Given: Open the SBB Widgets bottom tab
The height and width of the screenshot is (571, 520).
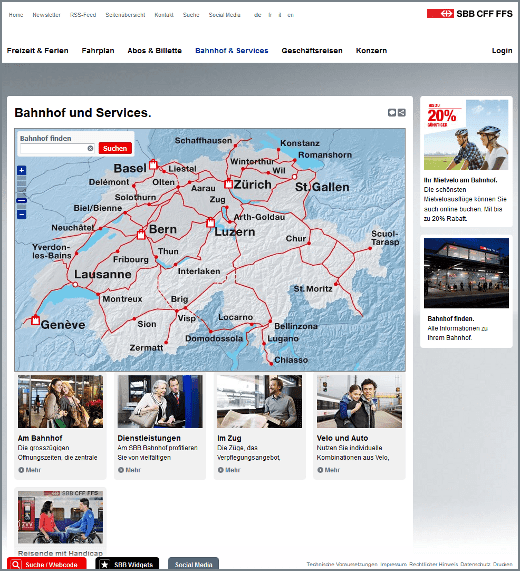Looking at the screenshot, I should click(127, 564).
